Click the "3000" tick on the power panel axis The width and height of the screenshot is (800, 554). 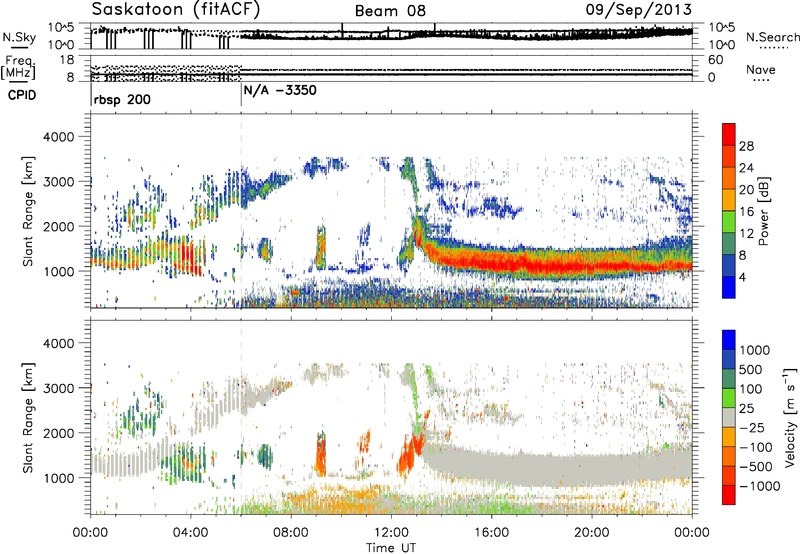click(59, 182)
